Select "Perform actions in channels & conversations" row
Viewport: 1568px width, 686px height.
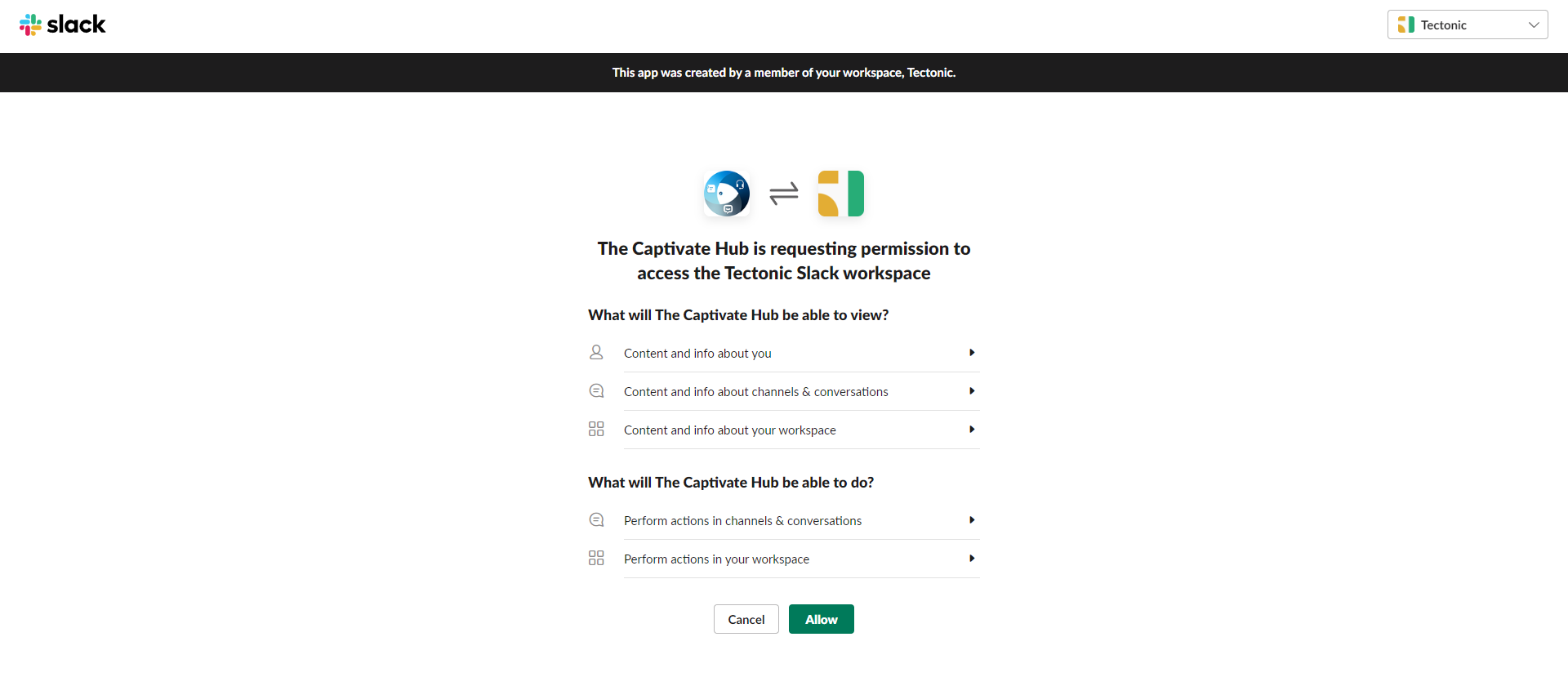coord(742,521)
